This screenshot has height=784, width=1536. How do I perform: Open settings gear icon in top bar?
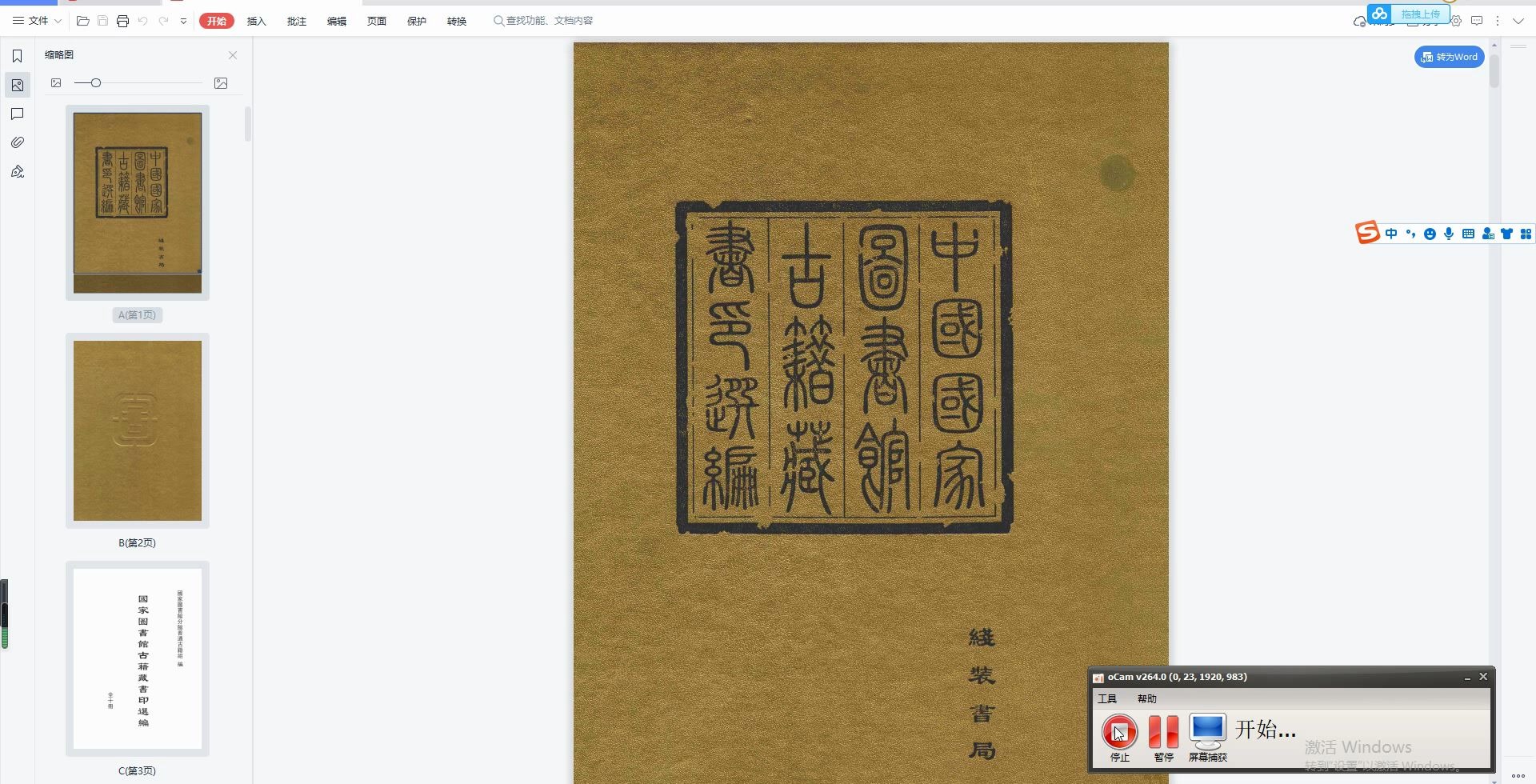(x=1457, y=22)
